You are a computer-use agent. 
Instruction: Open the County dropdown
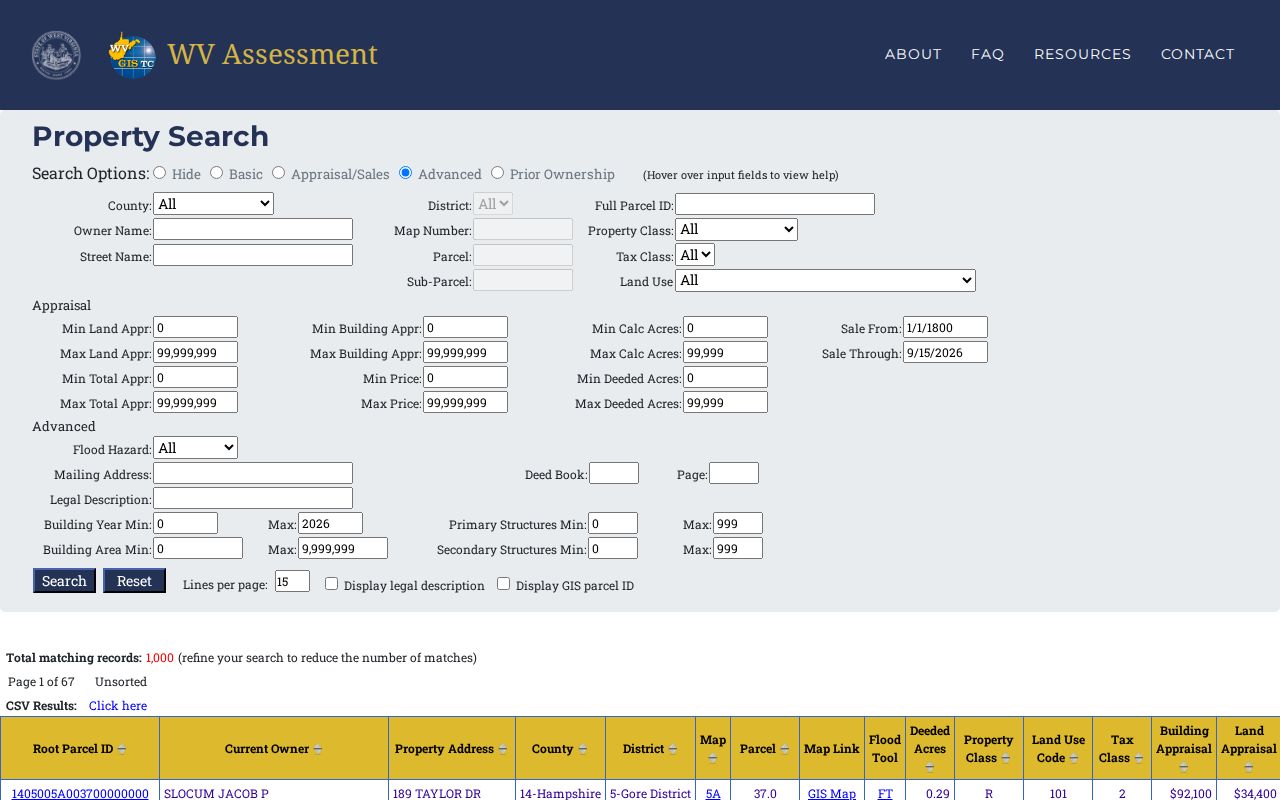tap(213, 204)
